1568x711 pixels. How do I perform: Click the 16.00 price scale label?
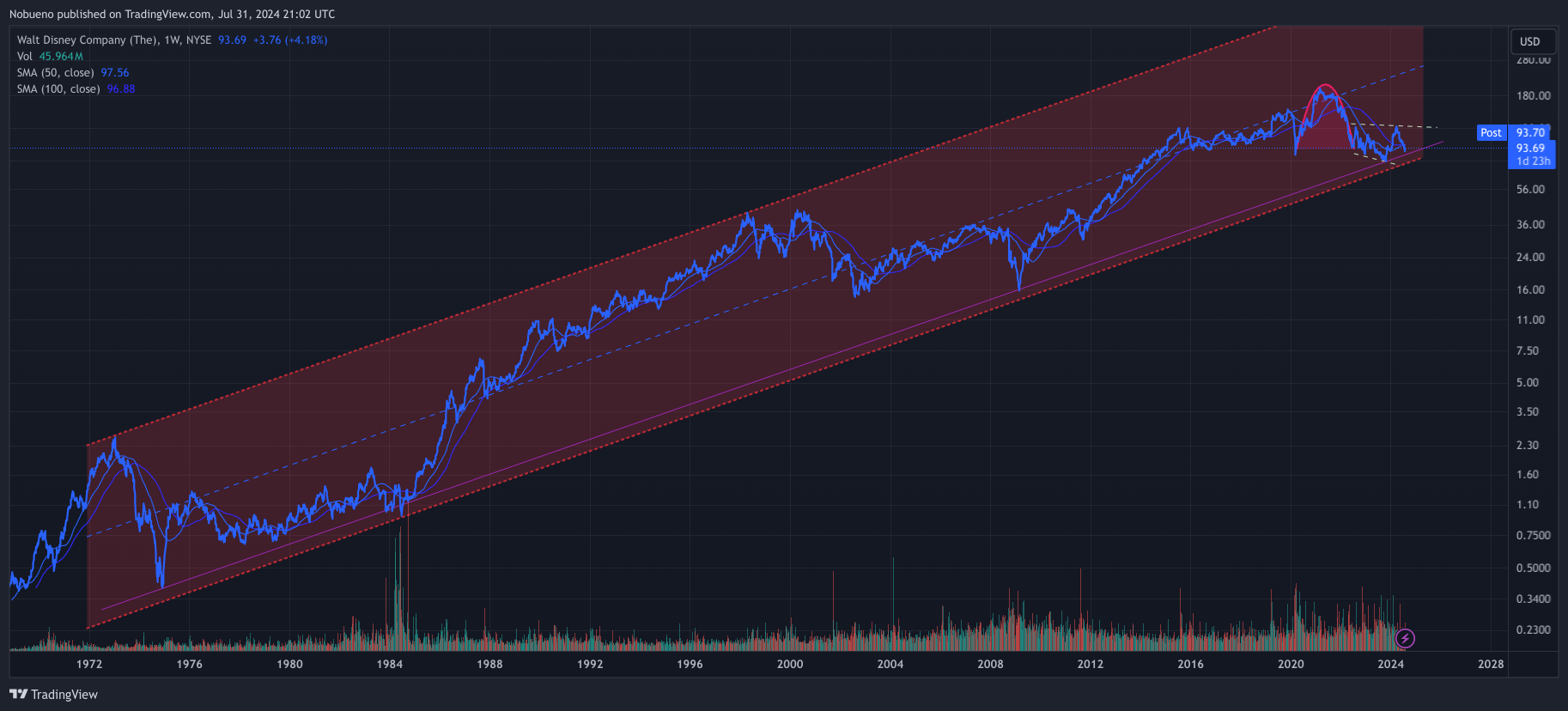pos(1530,289)
